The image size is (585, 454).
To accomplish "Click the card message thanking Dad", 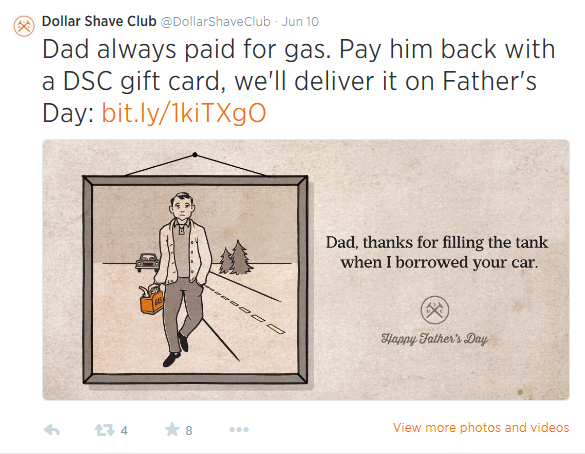I will tap(437, 252).
